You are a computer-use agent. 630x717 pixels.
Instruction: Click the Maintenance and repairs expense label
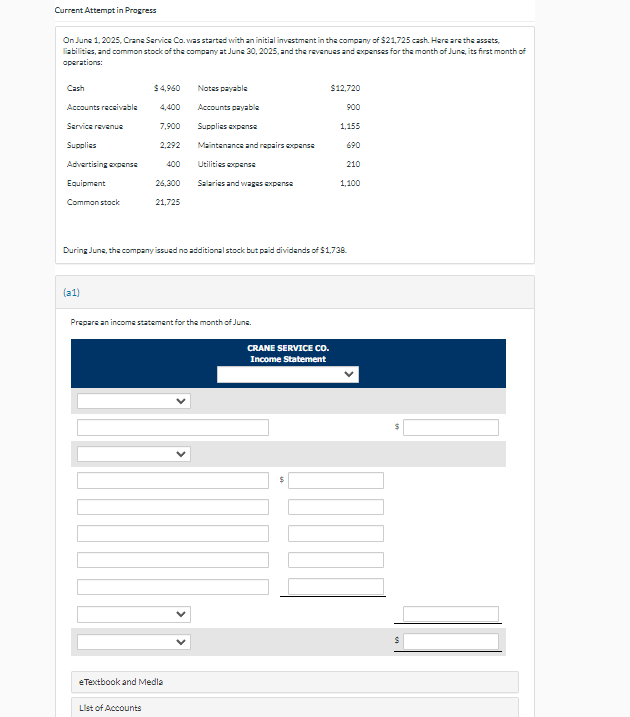256,145
